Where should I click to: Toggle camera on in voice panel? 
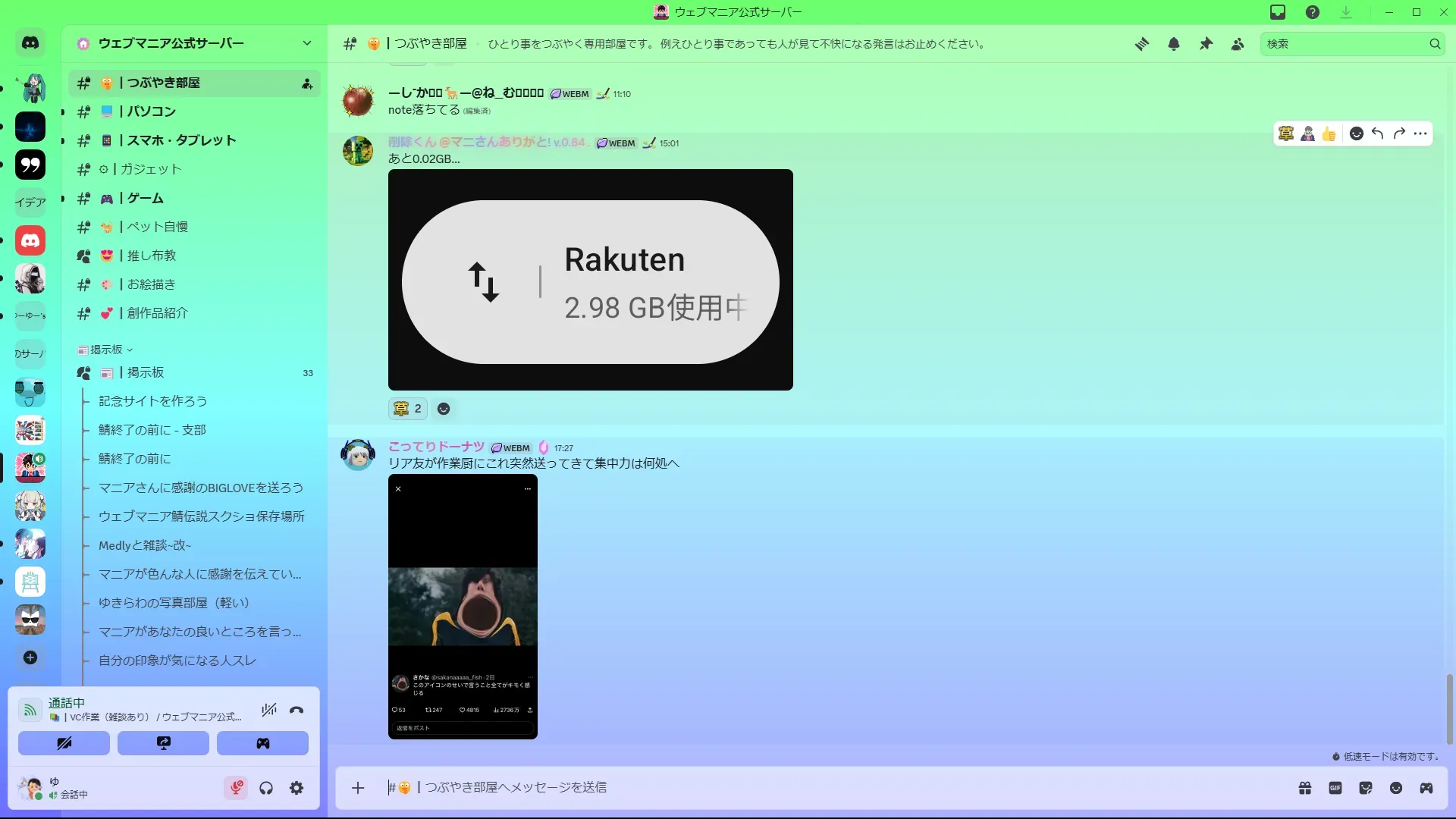coord(64,743)
